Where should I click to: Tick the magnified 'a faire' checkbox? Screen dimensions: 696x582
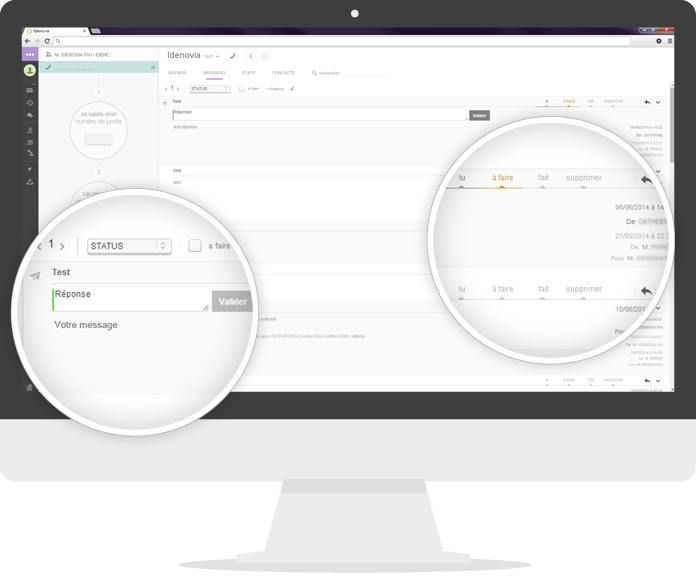(195, 245)
